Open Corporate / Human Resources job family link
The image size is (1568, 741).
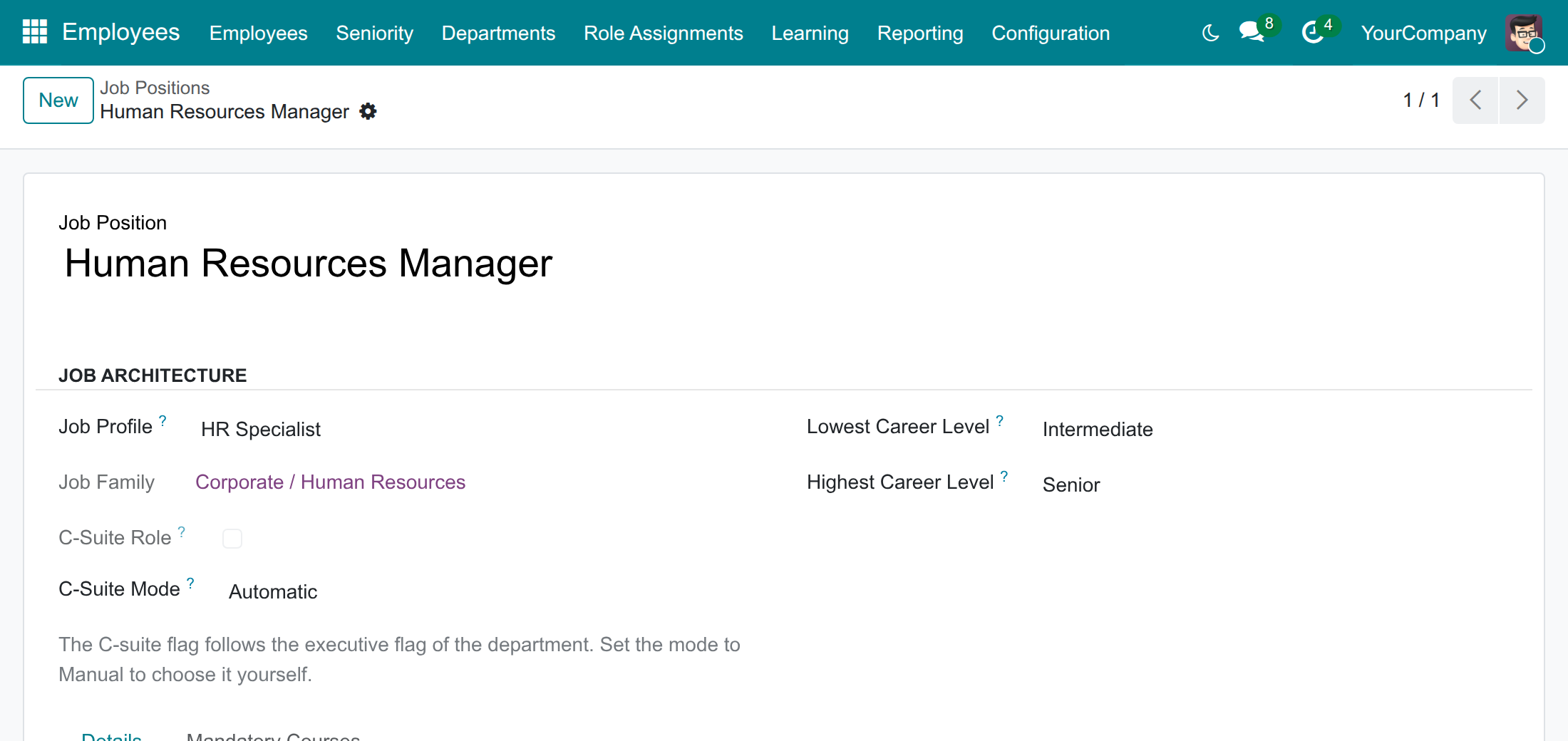(330, 482)
